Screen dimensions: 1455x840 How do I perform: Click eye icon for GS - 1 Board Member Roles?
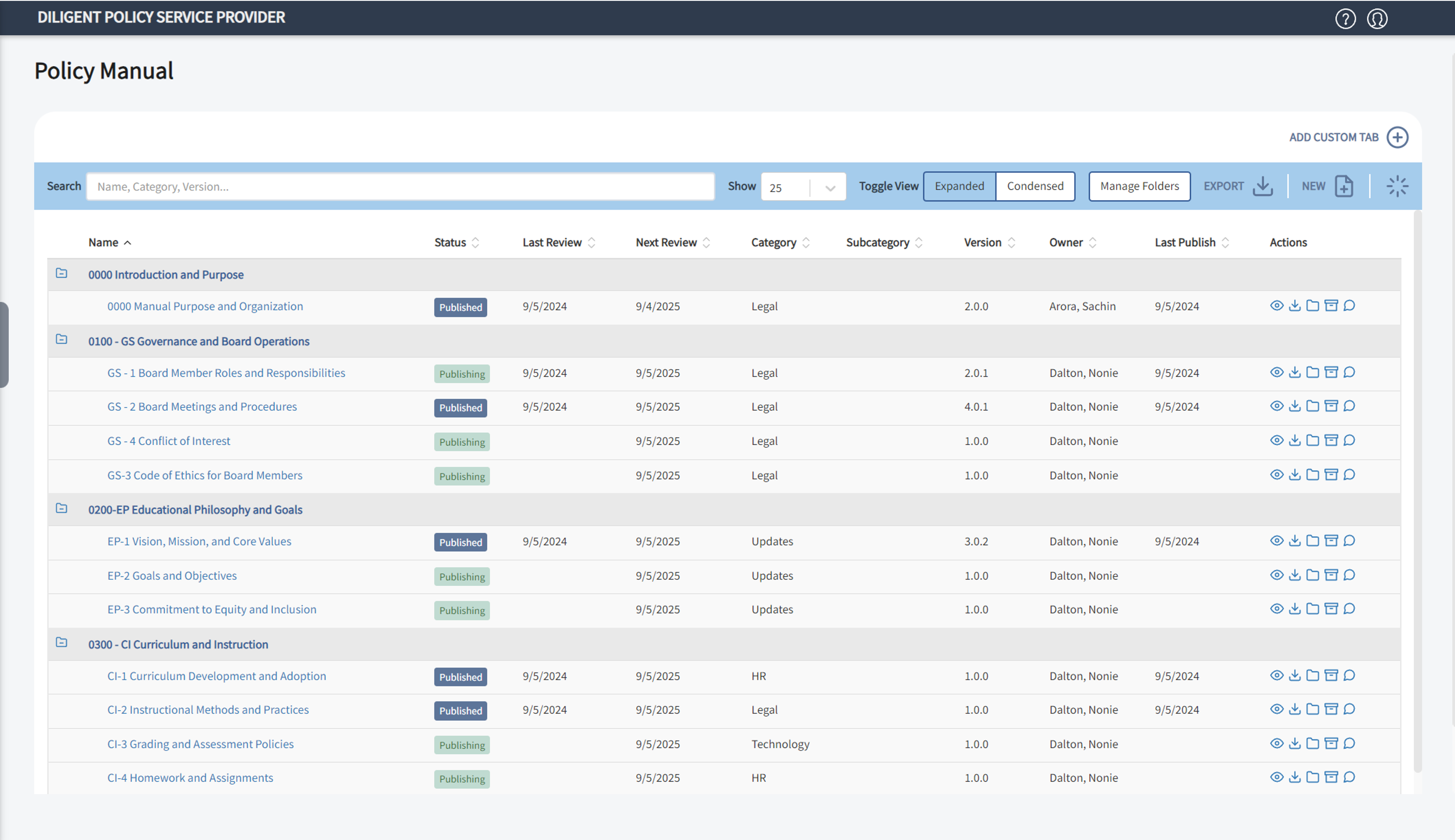pos(1277,373)
